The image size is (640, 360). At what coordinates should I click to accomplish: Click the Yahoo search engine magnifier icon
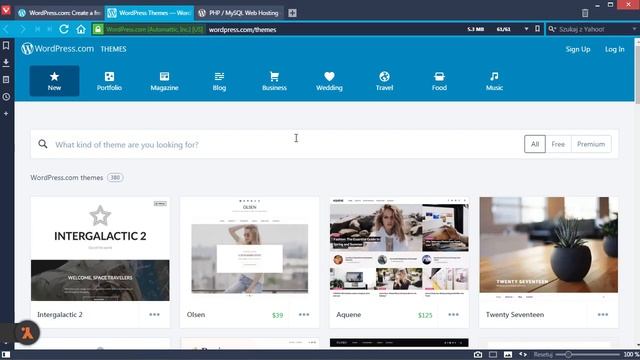552,29
